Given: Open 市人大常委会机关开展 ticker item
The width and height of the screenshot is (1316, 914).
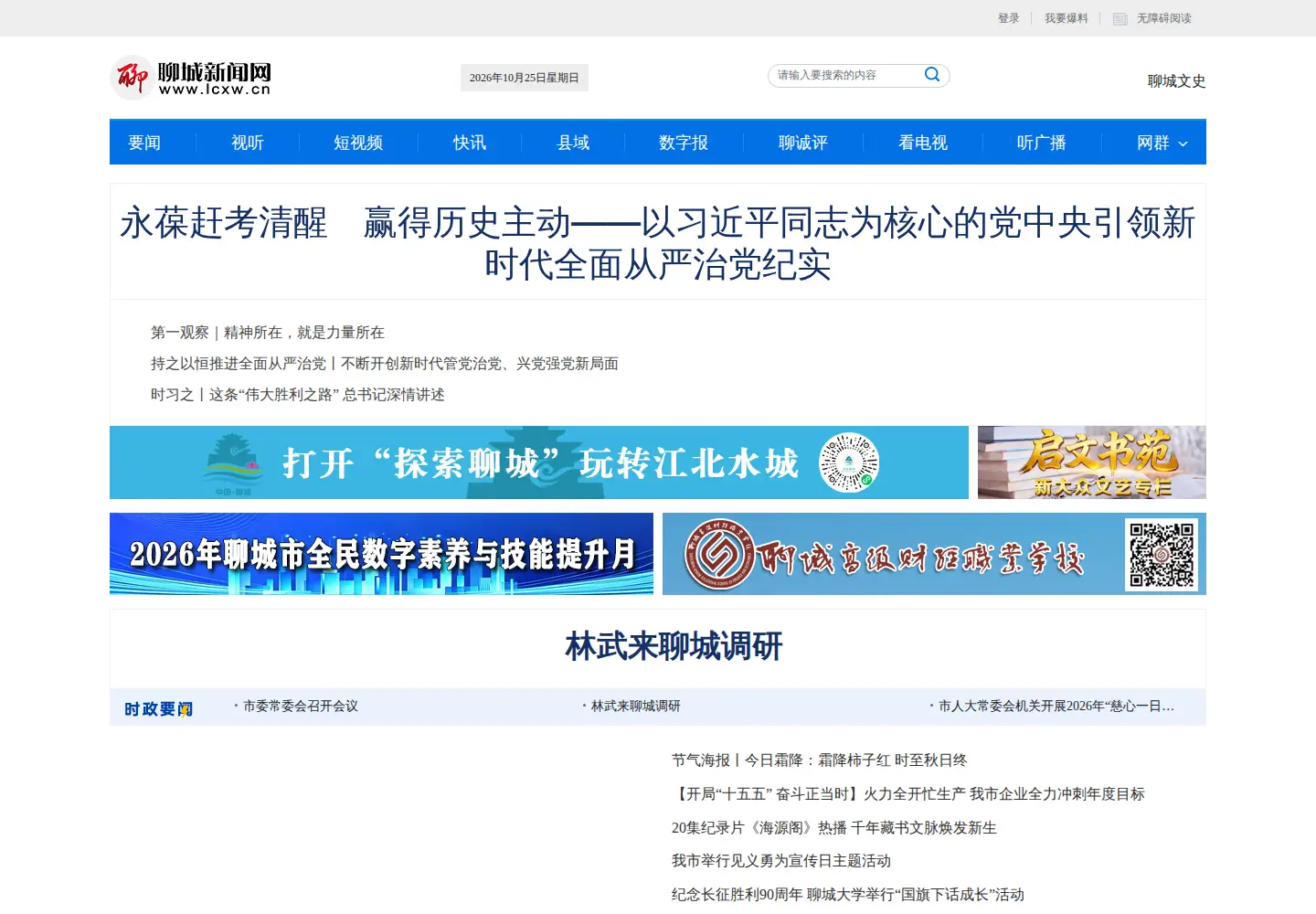Looking at the screenshot, I should [1056, 707].
